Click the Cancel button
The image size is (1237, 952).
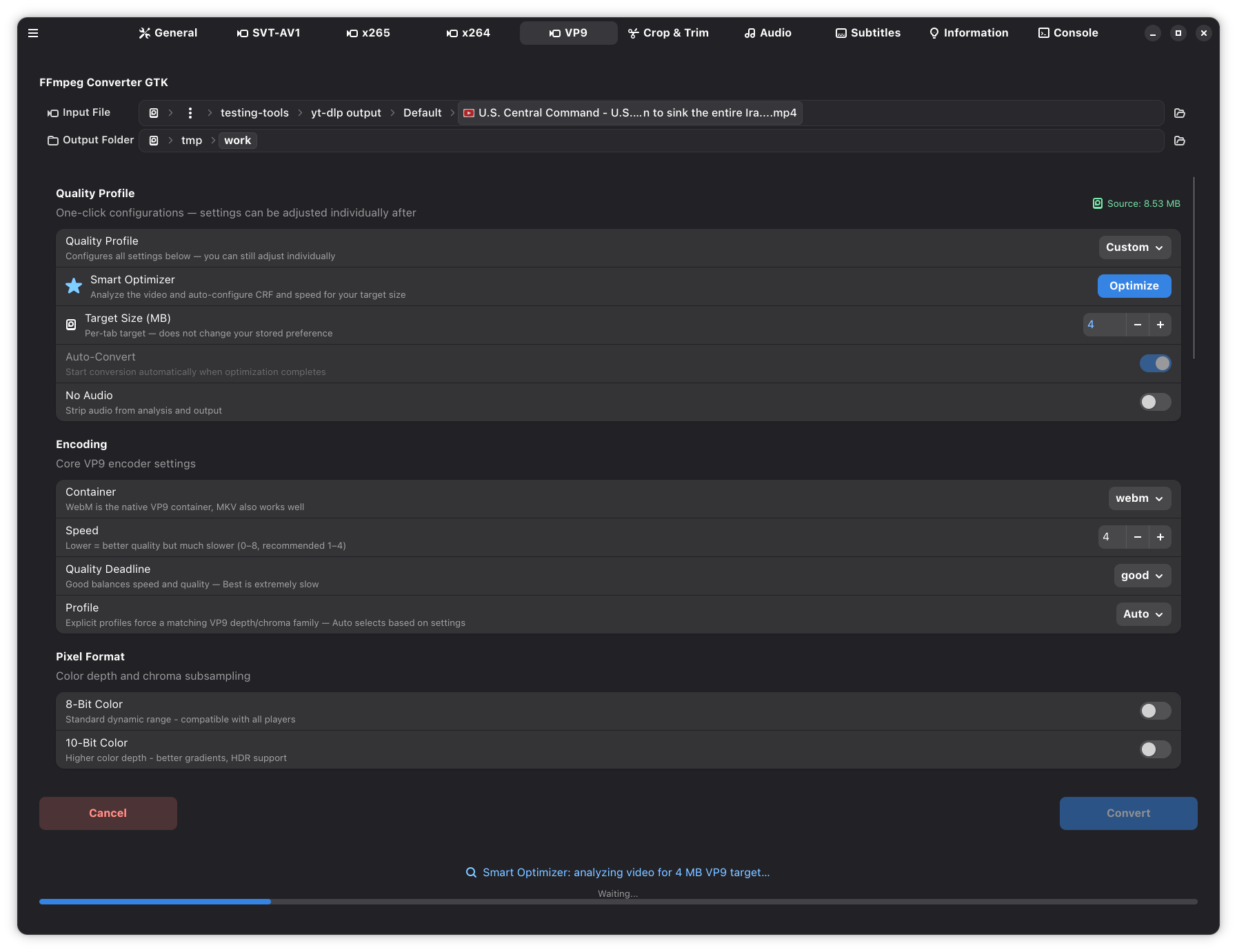coord(108,813)
